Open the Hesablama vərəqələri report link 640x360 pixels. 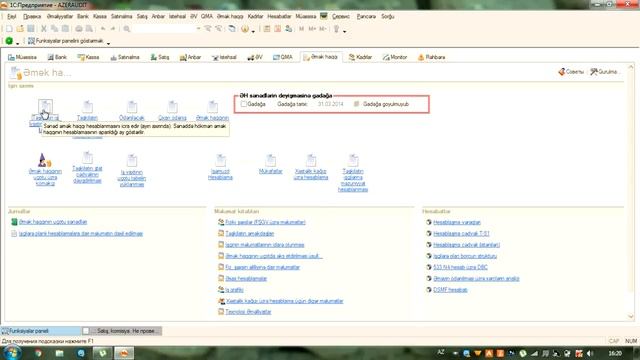(x=457, y=222)
